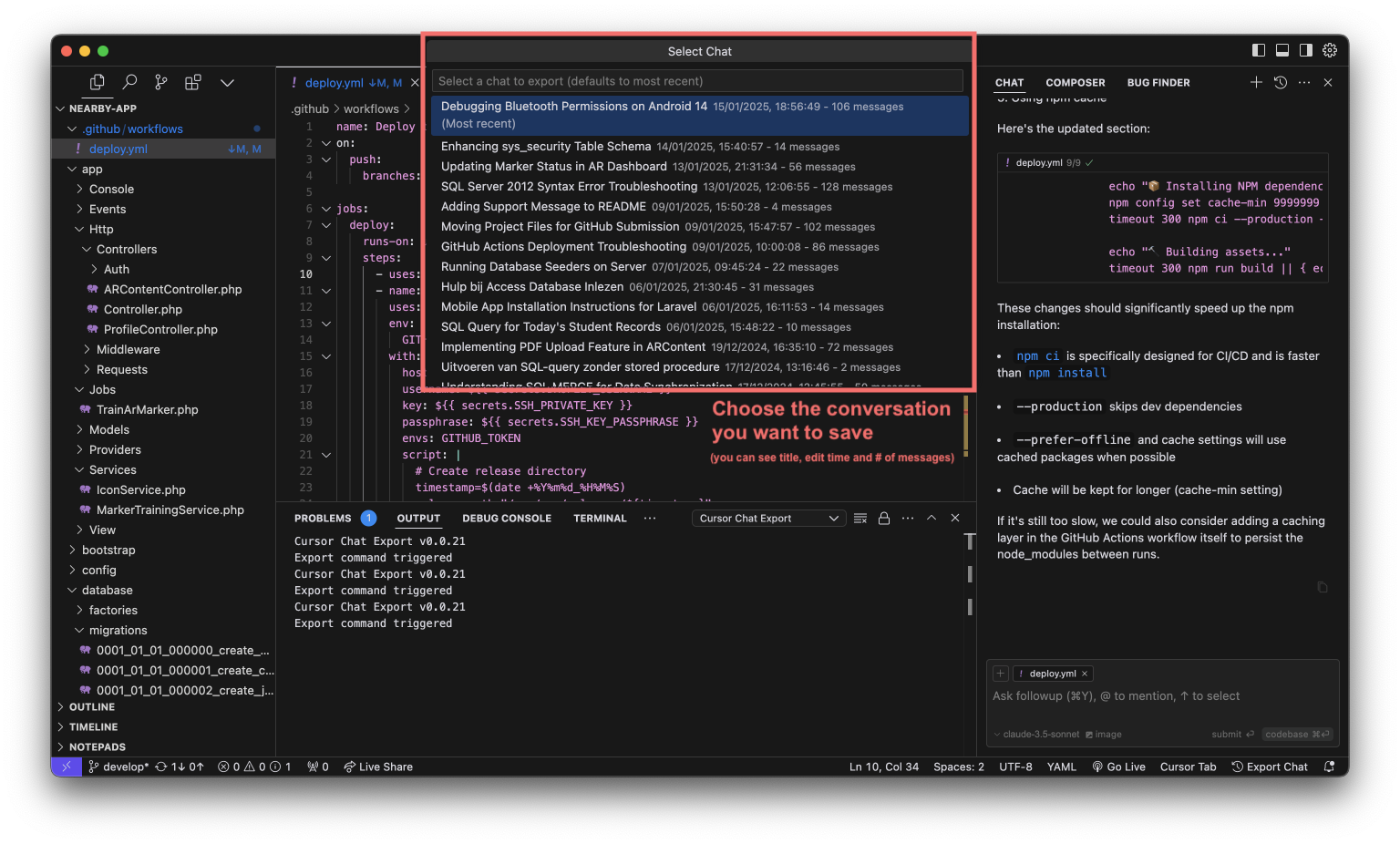Open output panel more actions ellipsis
Screen dimensions: 1400x844
908,518
